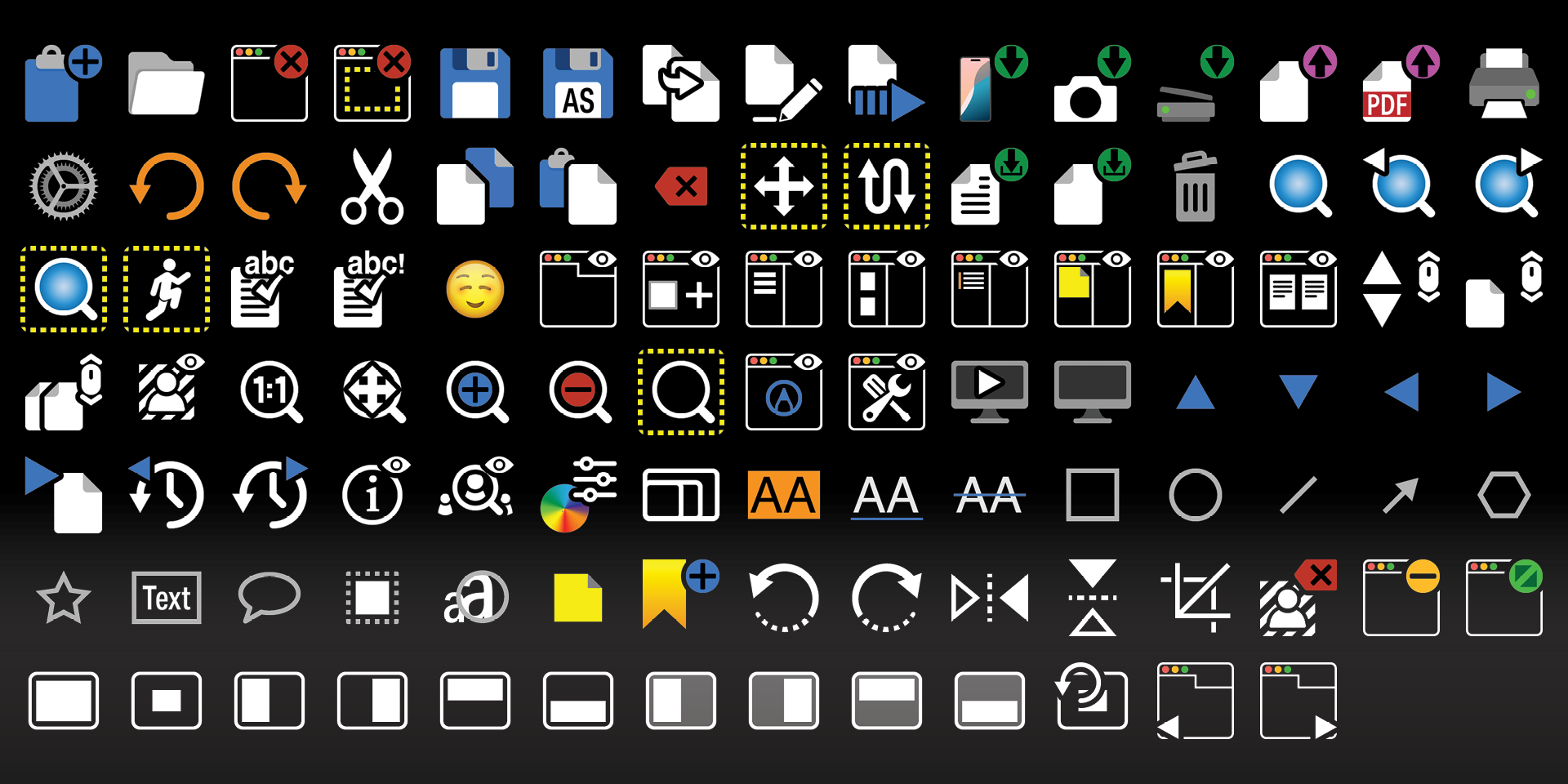
Task: Click the scissors cut icon
Action: pos(372,186)
